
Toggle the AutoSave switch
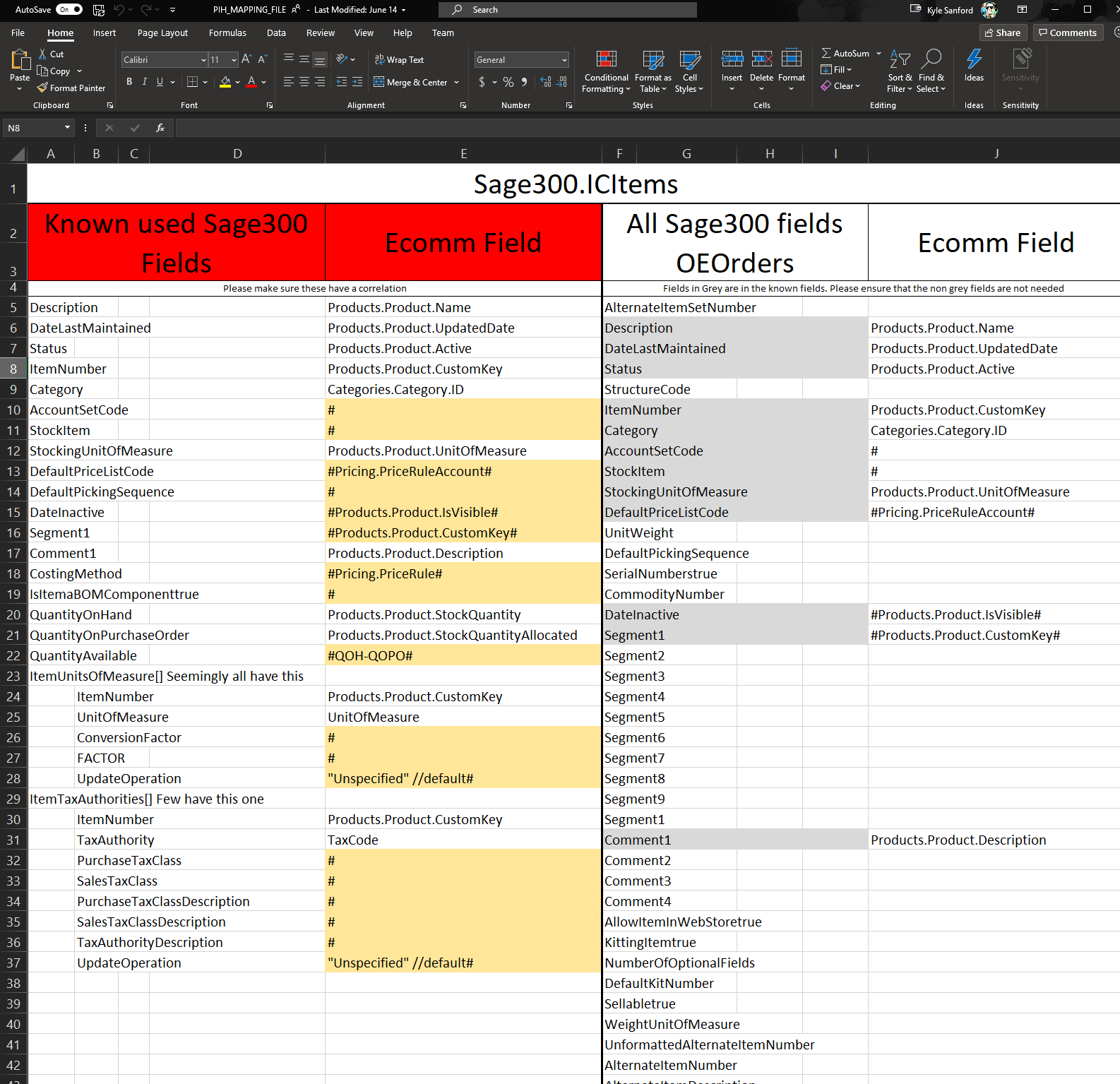pos(69,10)
